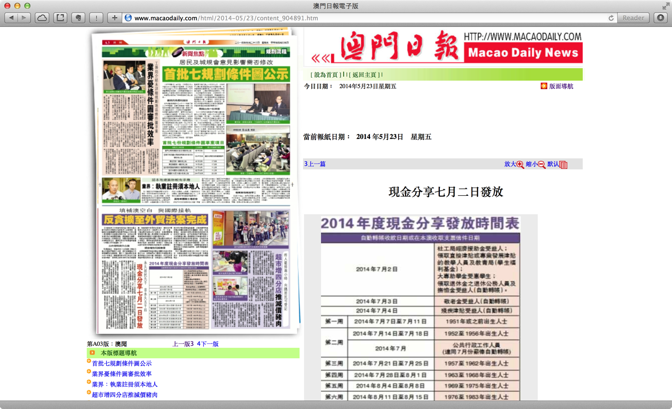Image resolution: width=672 pixels, height=409 pixels.
Task: Click 縮小 magnifier minus icon
Action: (541, 164)
